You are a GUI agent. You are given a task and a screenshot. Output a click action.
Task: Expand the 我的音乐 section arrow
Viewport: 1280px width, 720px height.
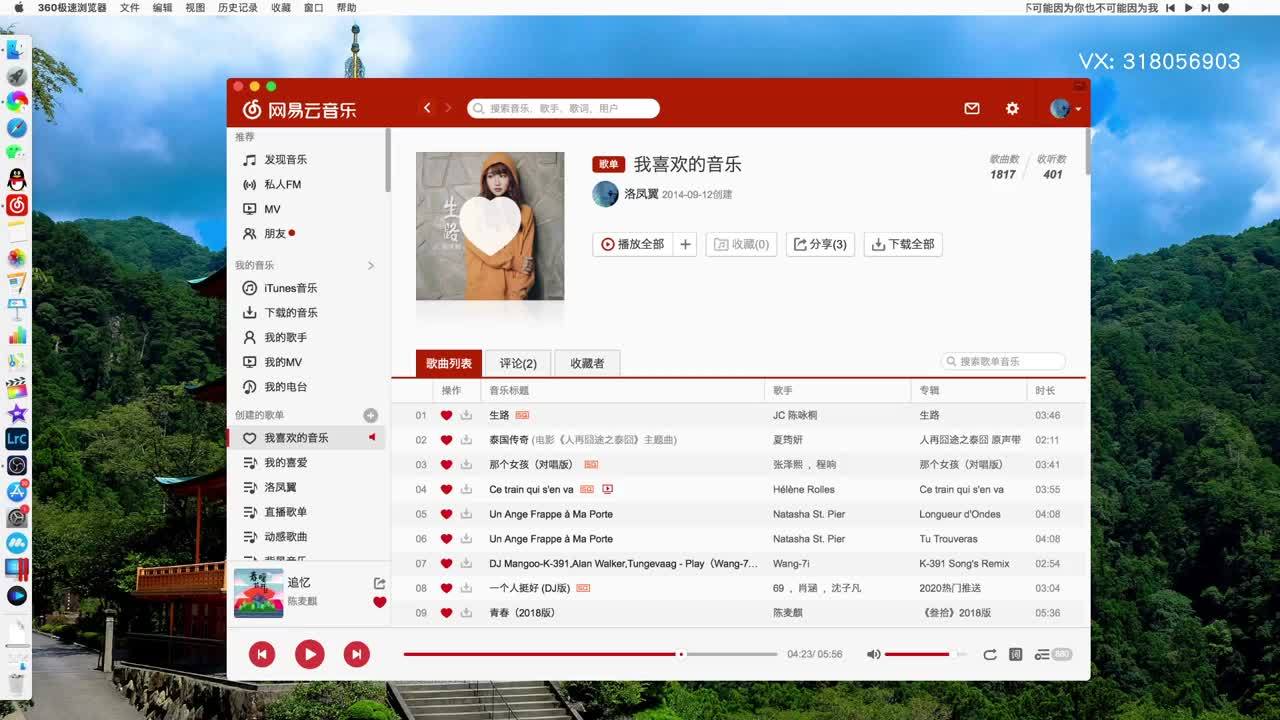point(371,265)
